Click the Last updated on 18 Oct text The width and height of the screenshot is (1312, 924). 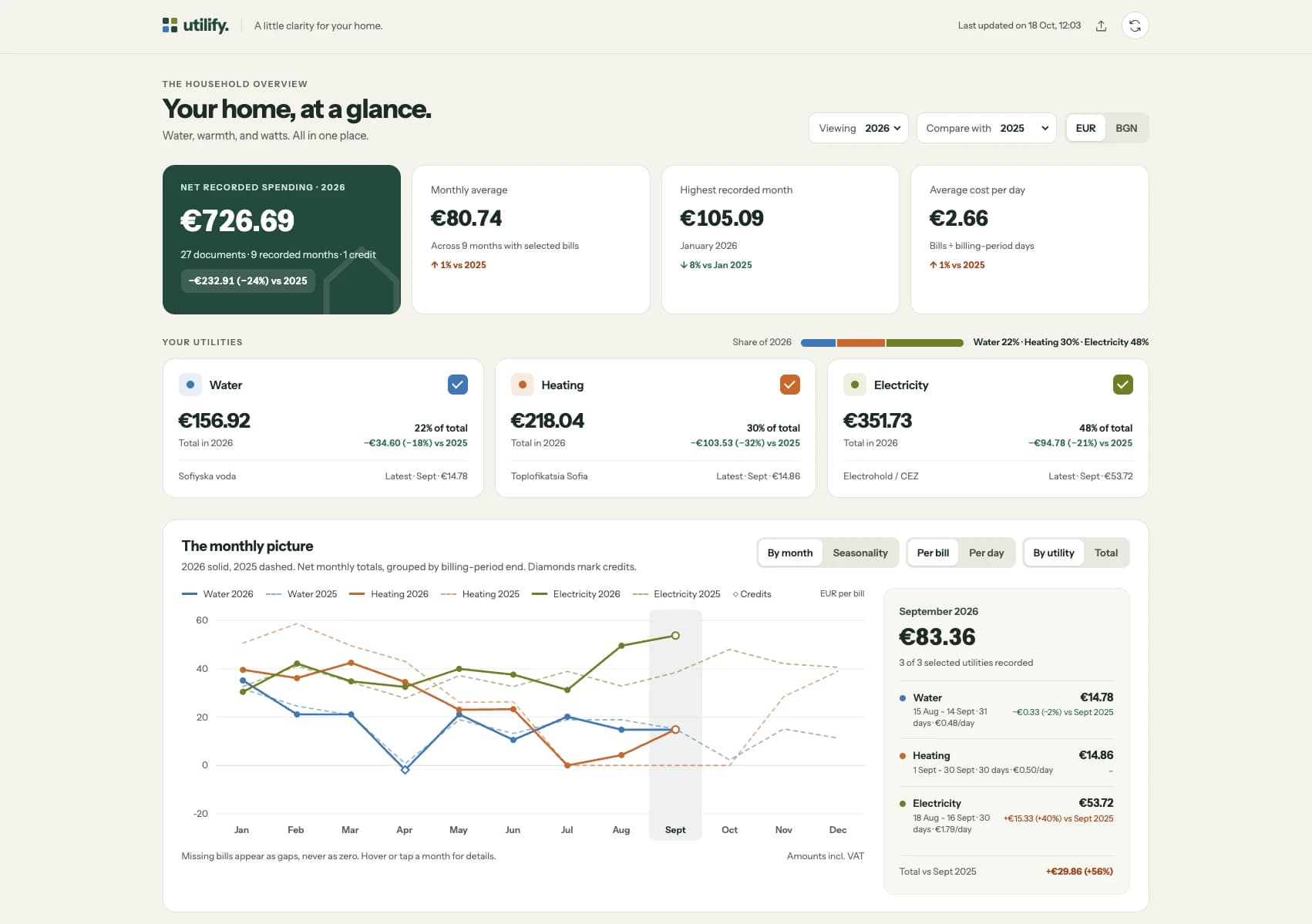(x=1019, y=25)
